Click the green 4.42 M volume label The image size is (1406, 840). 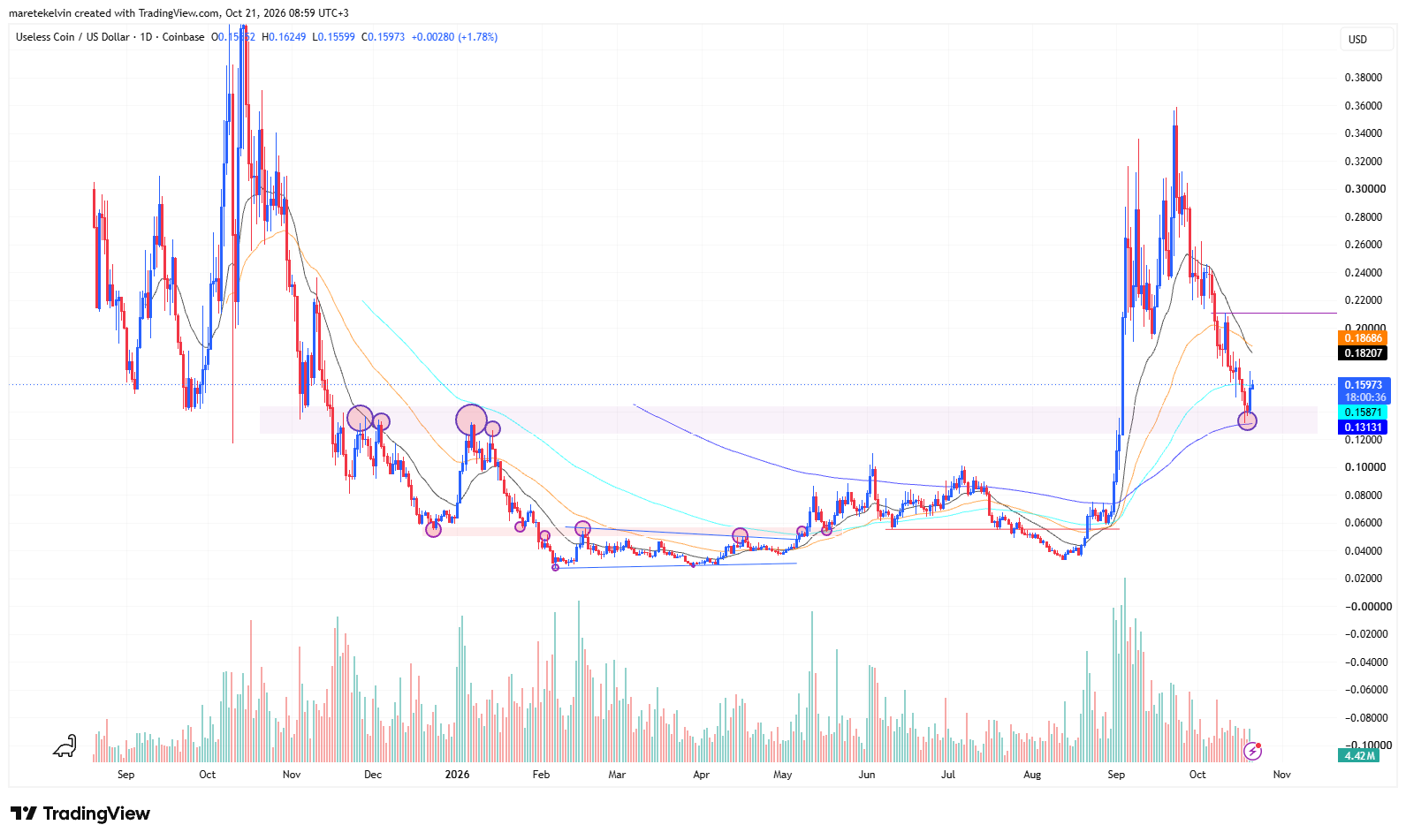coord(1359,756)
